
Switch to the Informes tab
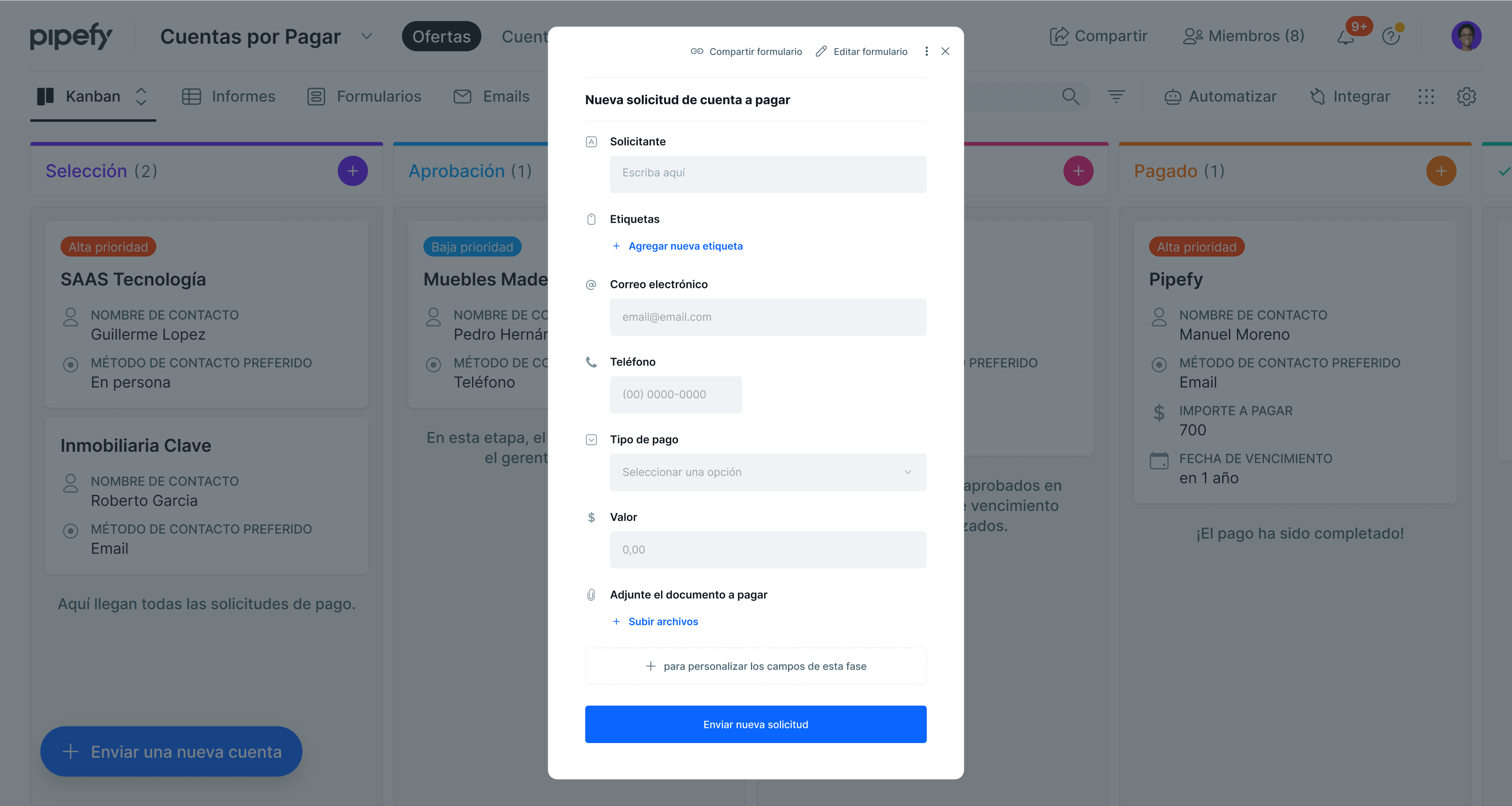coord(228,97)
